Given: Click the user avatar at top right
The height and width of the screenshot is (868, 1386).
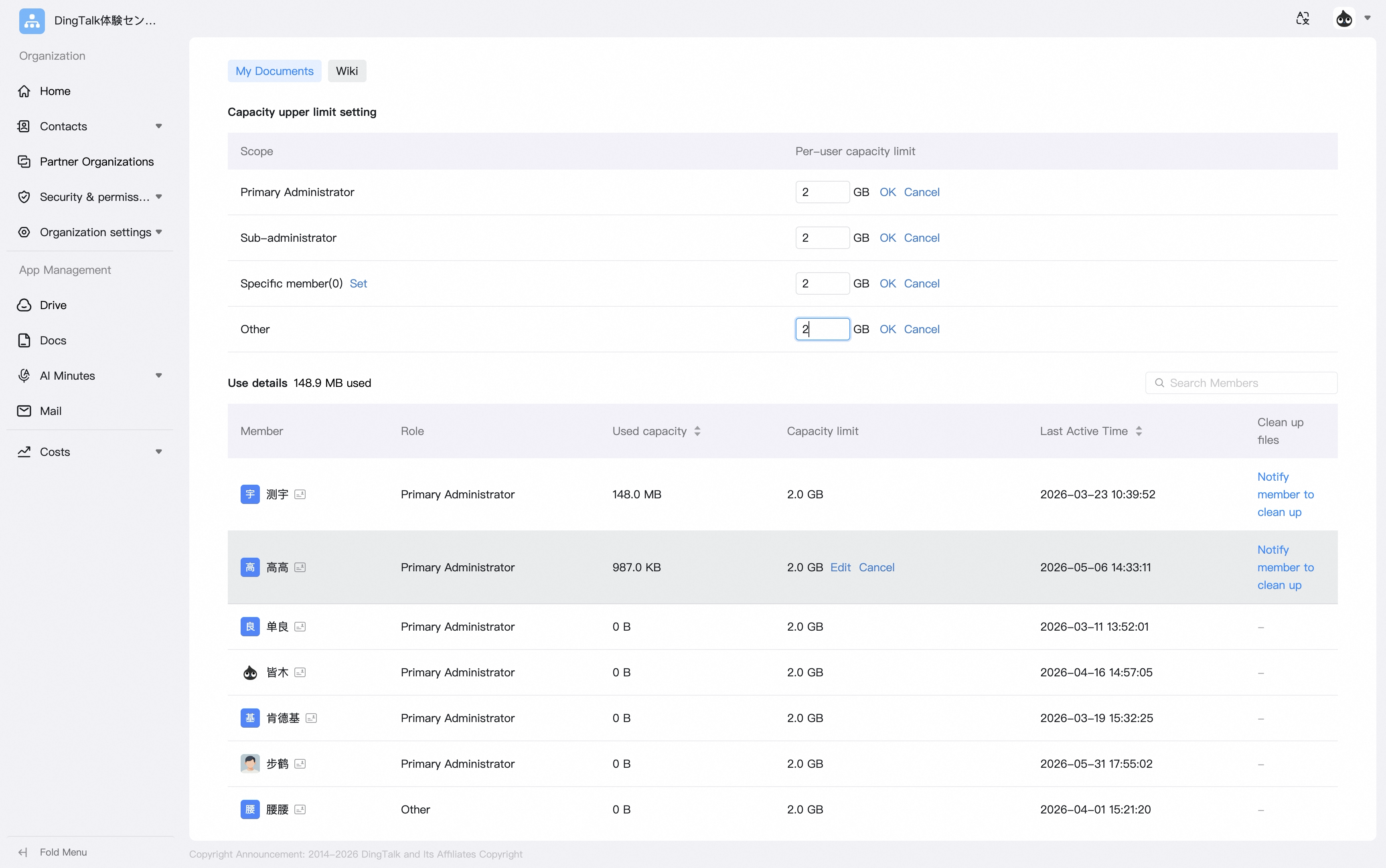Looking at the screenshot, I should point(1344,18).
